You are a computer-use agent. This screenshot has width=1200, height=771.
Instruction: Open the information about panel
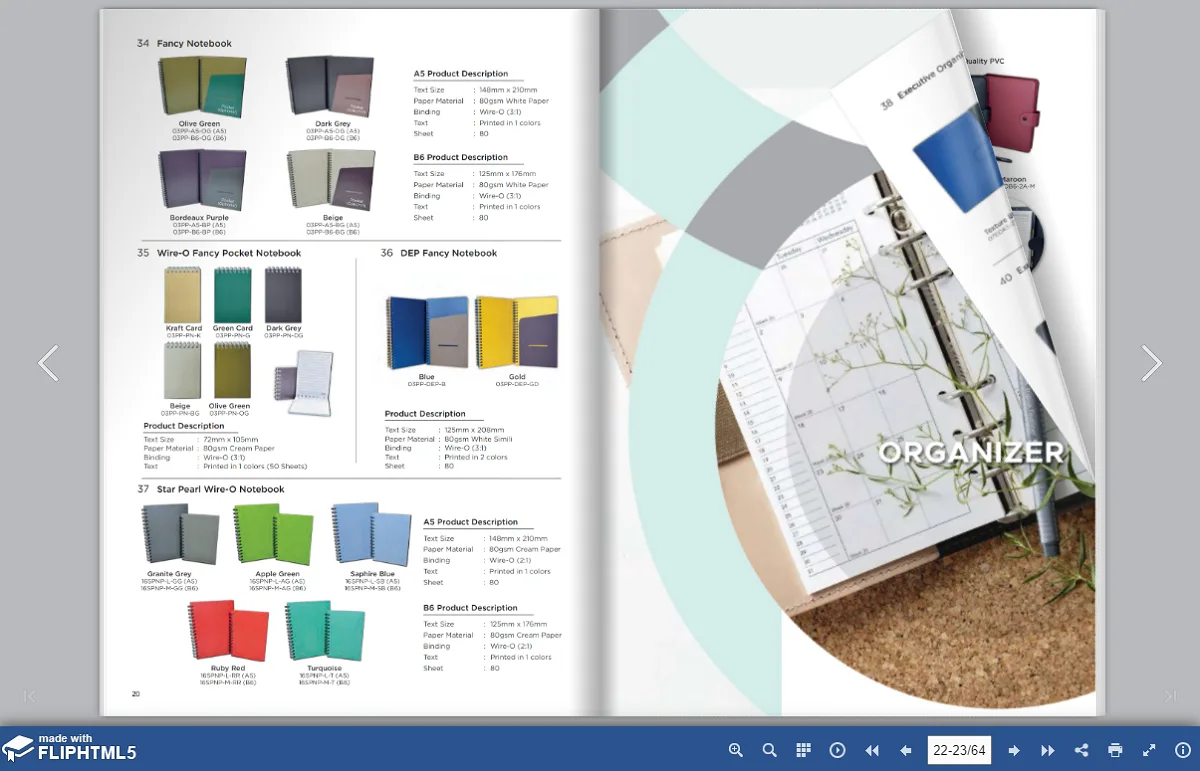(1183, 750)
